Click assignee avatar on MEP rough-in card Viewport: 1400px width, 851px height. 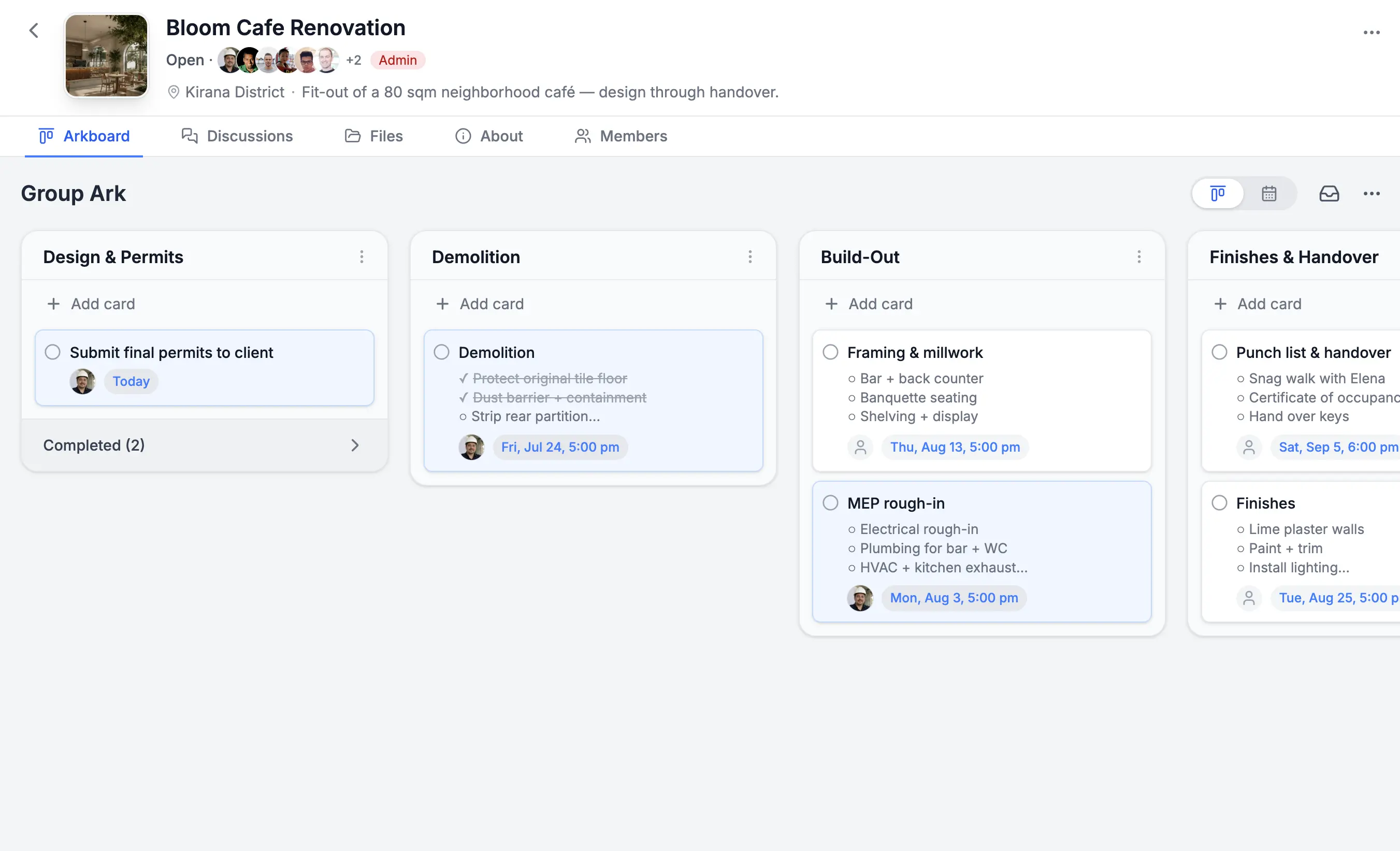pos(860,598)
